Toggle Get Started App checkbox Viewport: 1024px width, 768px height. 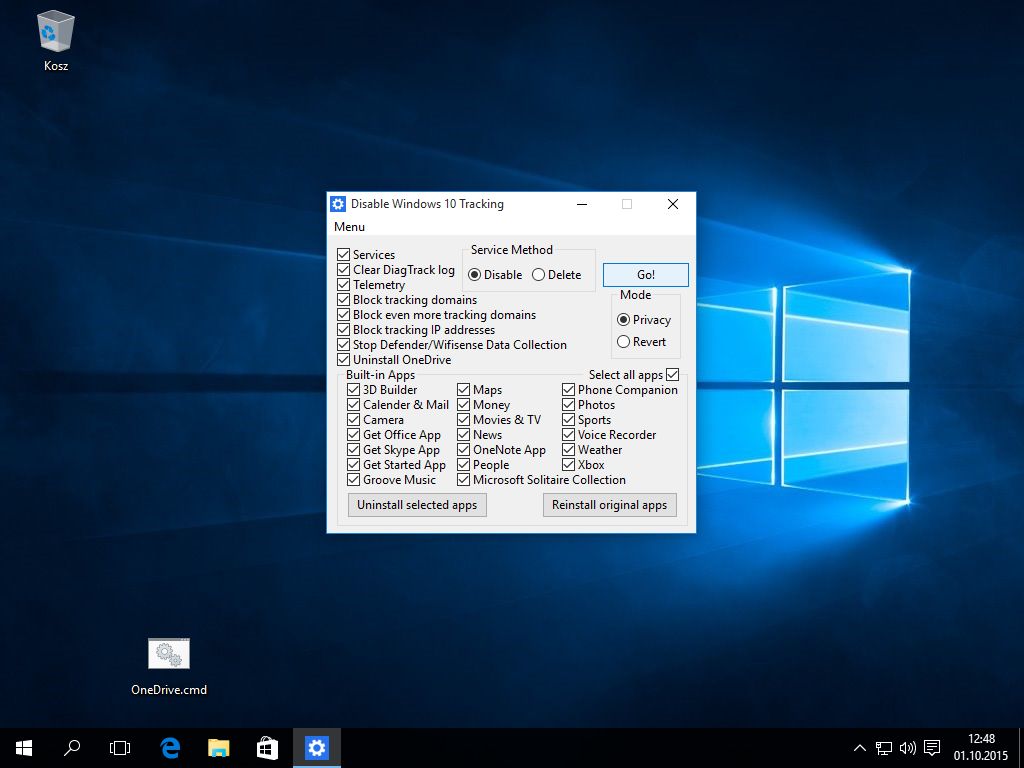pos(353,464)
